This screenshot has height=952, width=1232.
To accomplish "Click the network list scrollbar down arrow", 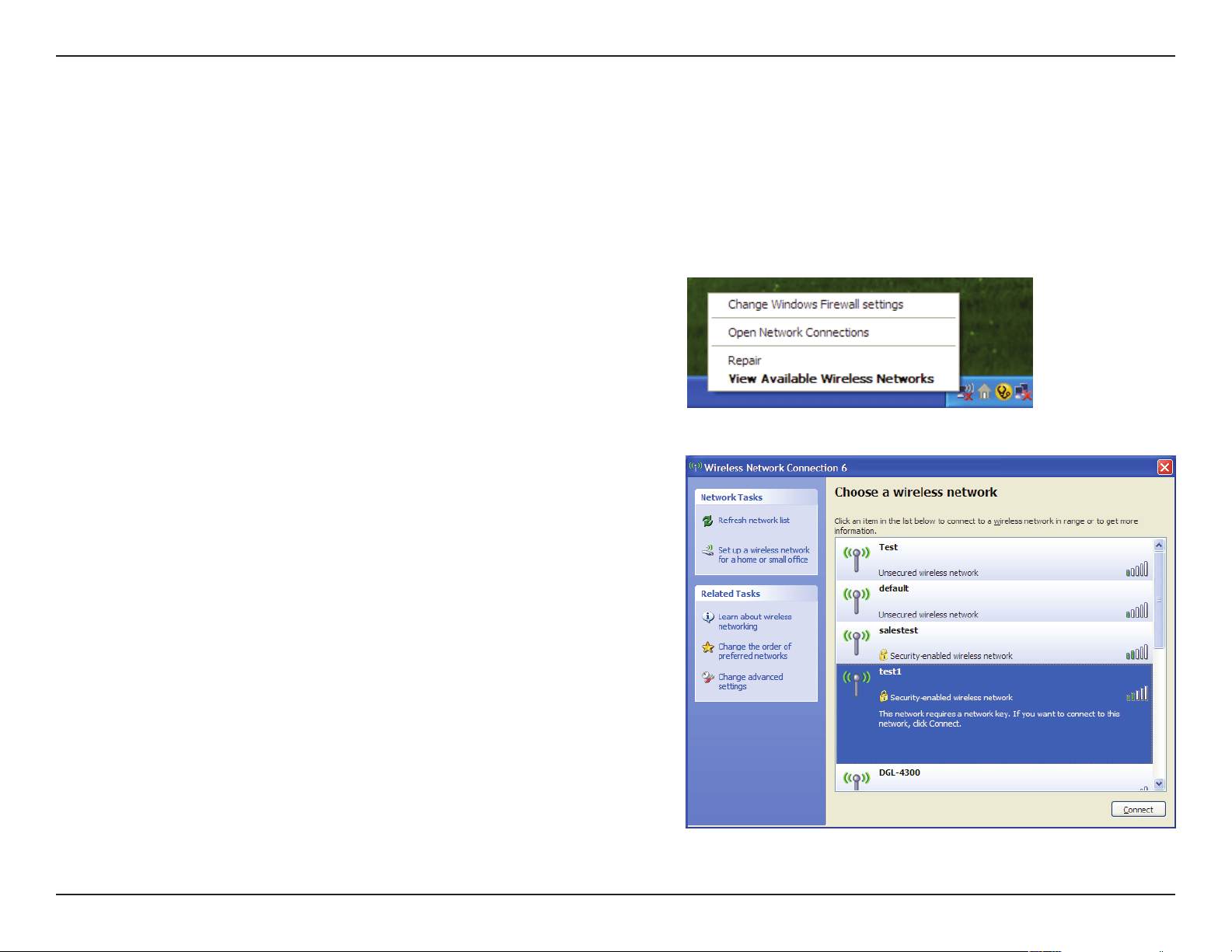I will coord(1159,784).
